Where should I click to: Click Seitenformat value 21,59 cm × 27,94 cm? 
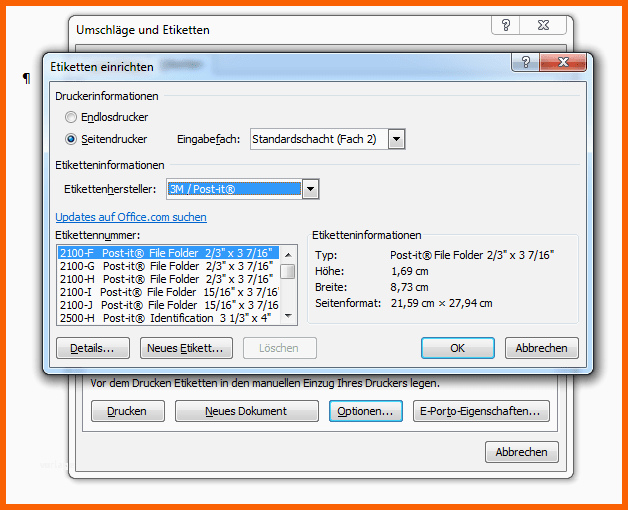(x=442, y=303)
